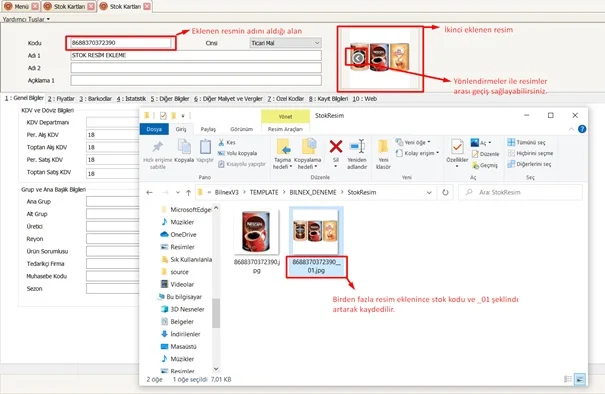Create folder with Yeni klasör icon

point(383,147)
